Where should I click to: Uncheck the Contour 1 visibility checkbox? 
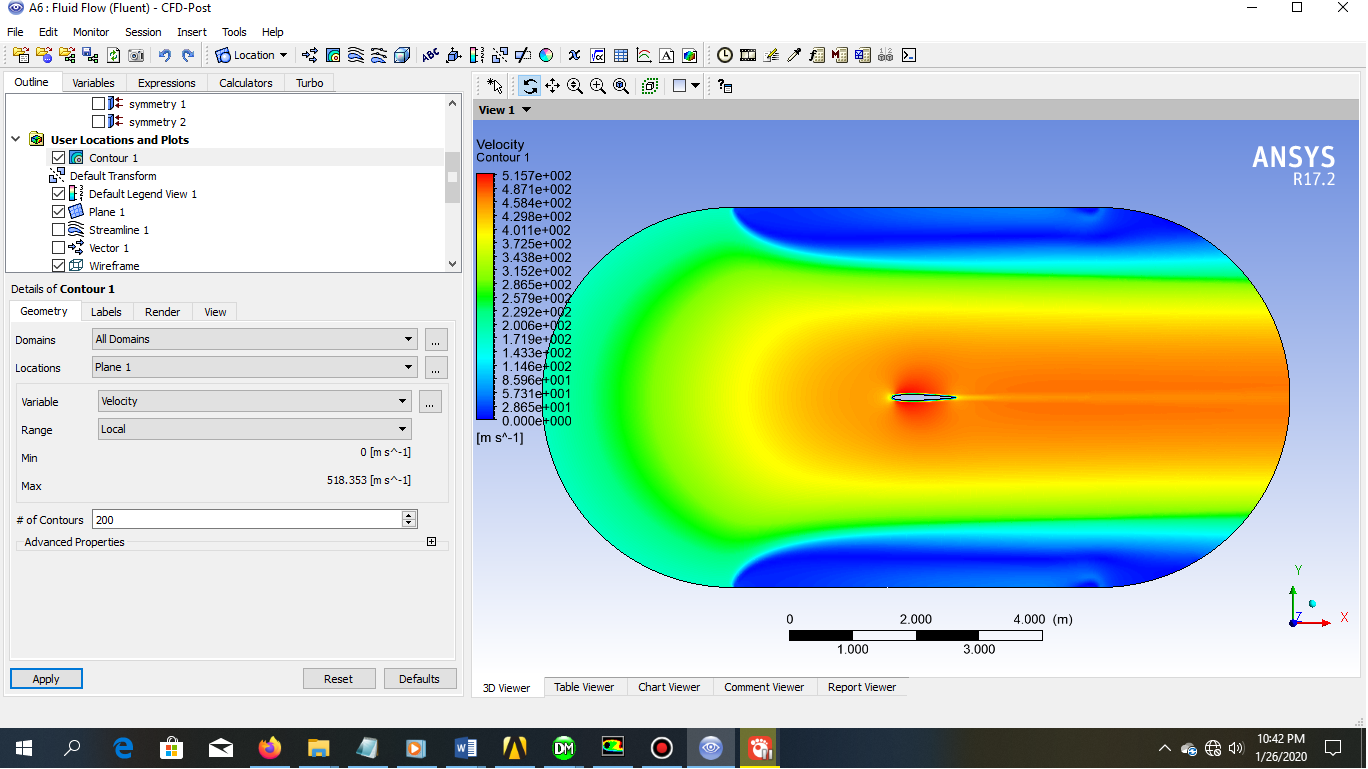pyautogui.click(x=58, y=158)
